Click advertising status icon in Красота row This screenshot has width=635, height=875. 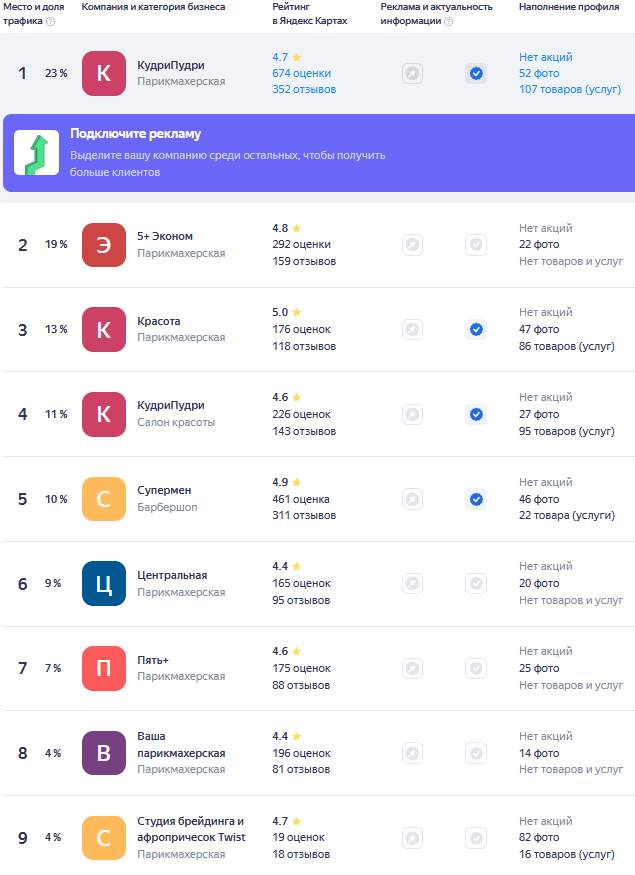tap(412, 329)
